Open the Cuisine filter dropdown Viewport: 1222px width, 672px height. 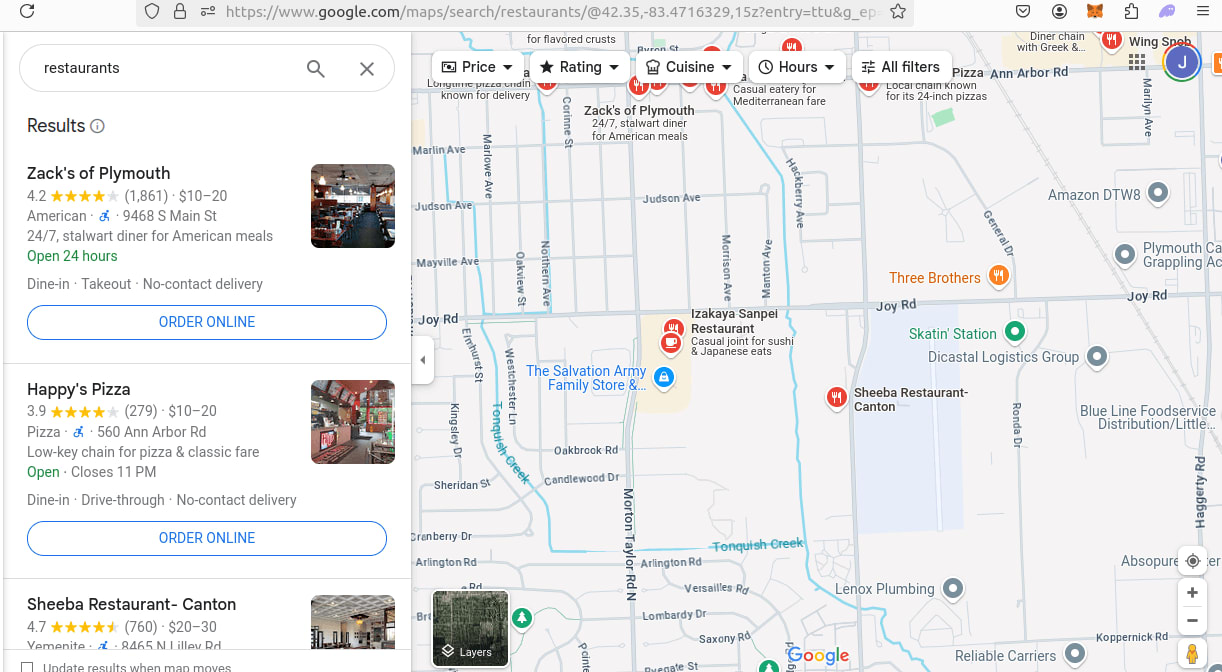click(690, 67)
